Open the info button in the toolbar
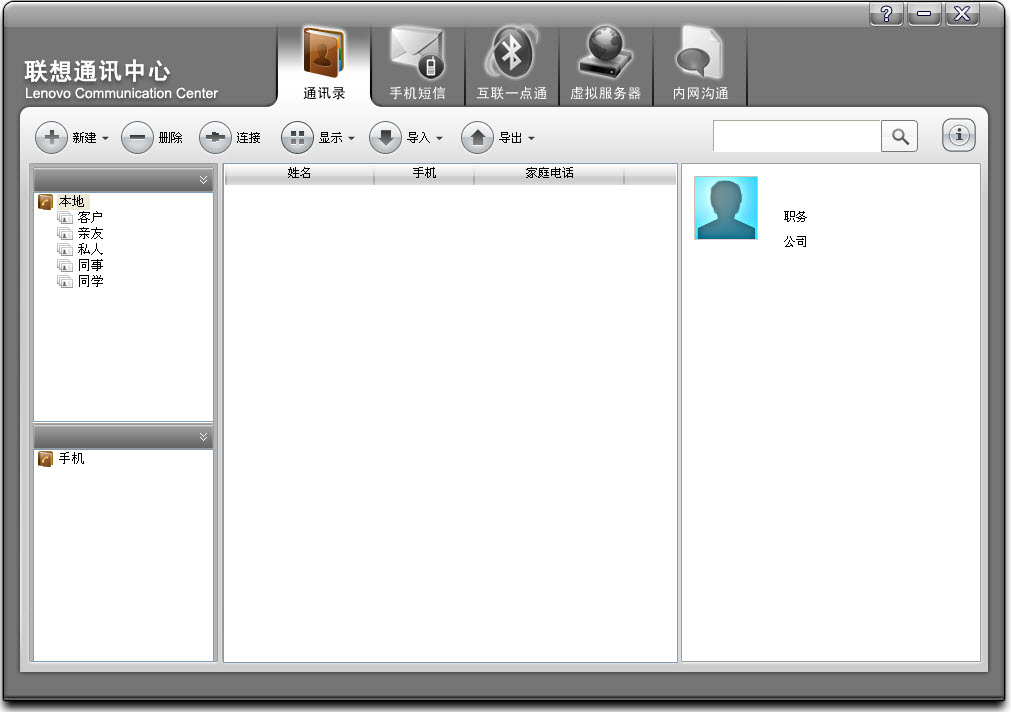 click(x=959, y=135)
